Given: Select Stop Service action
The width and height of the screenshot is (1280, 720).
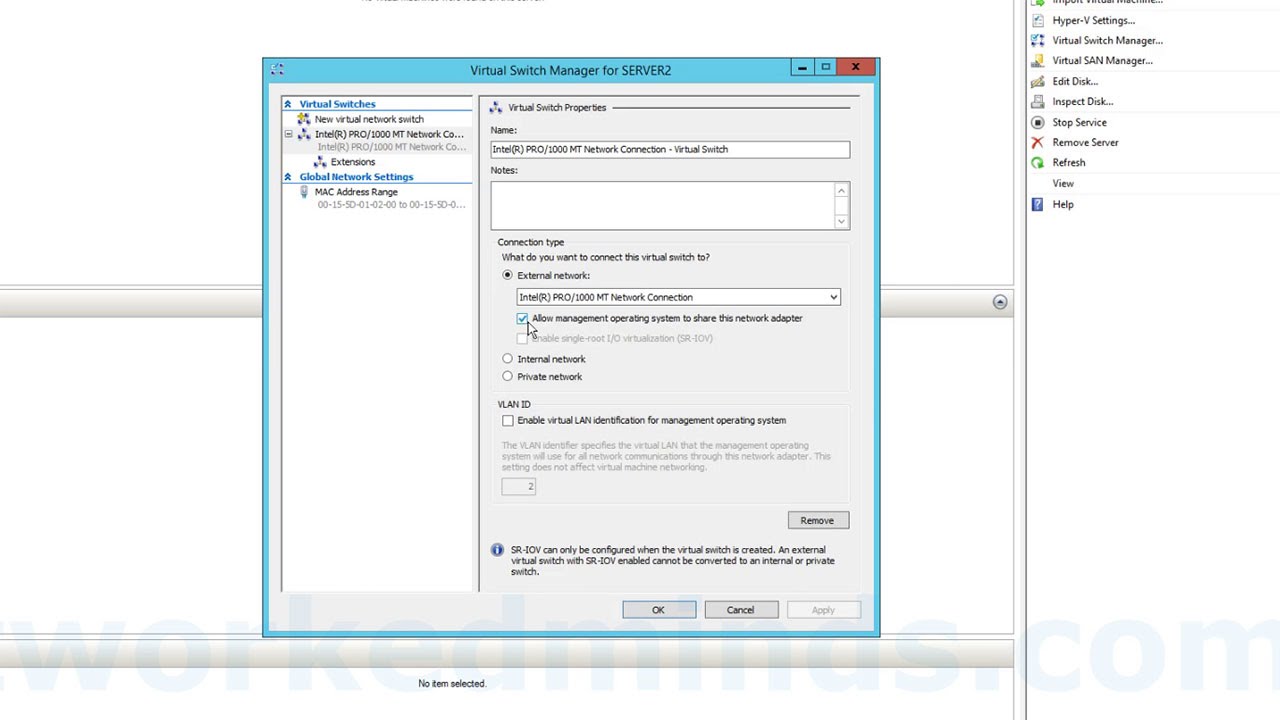Looking at the screenshot, I should (1079, 122).
